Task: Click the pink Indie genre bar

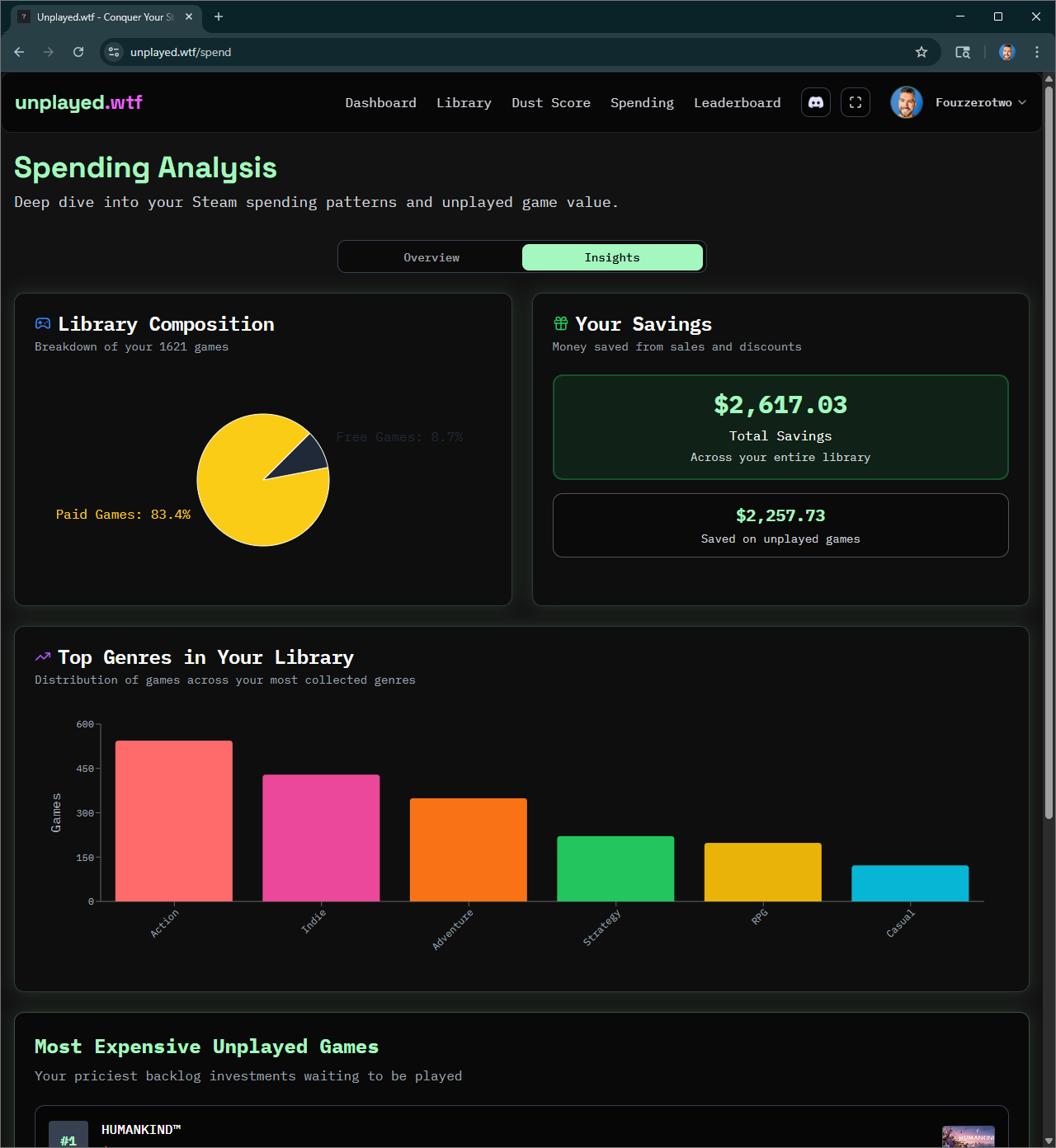Action: (x=321, y=838)
